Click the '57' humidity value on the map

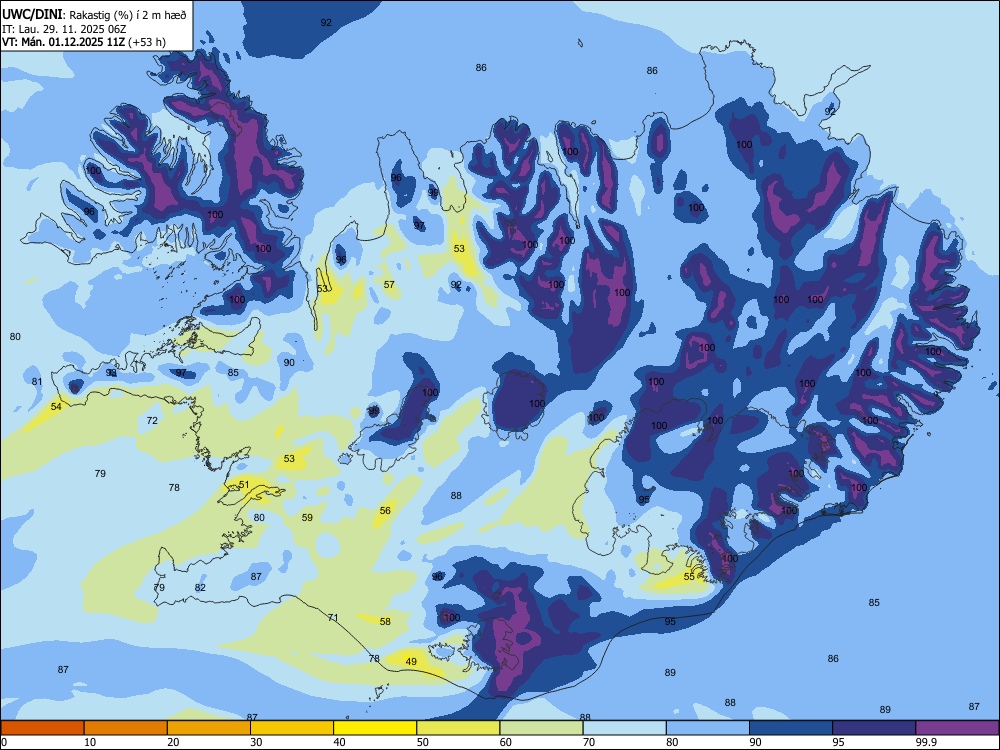(x=389, y=284)
